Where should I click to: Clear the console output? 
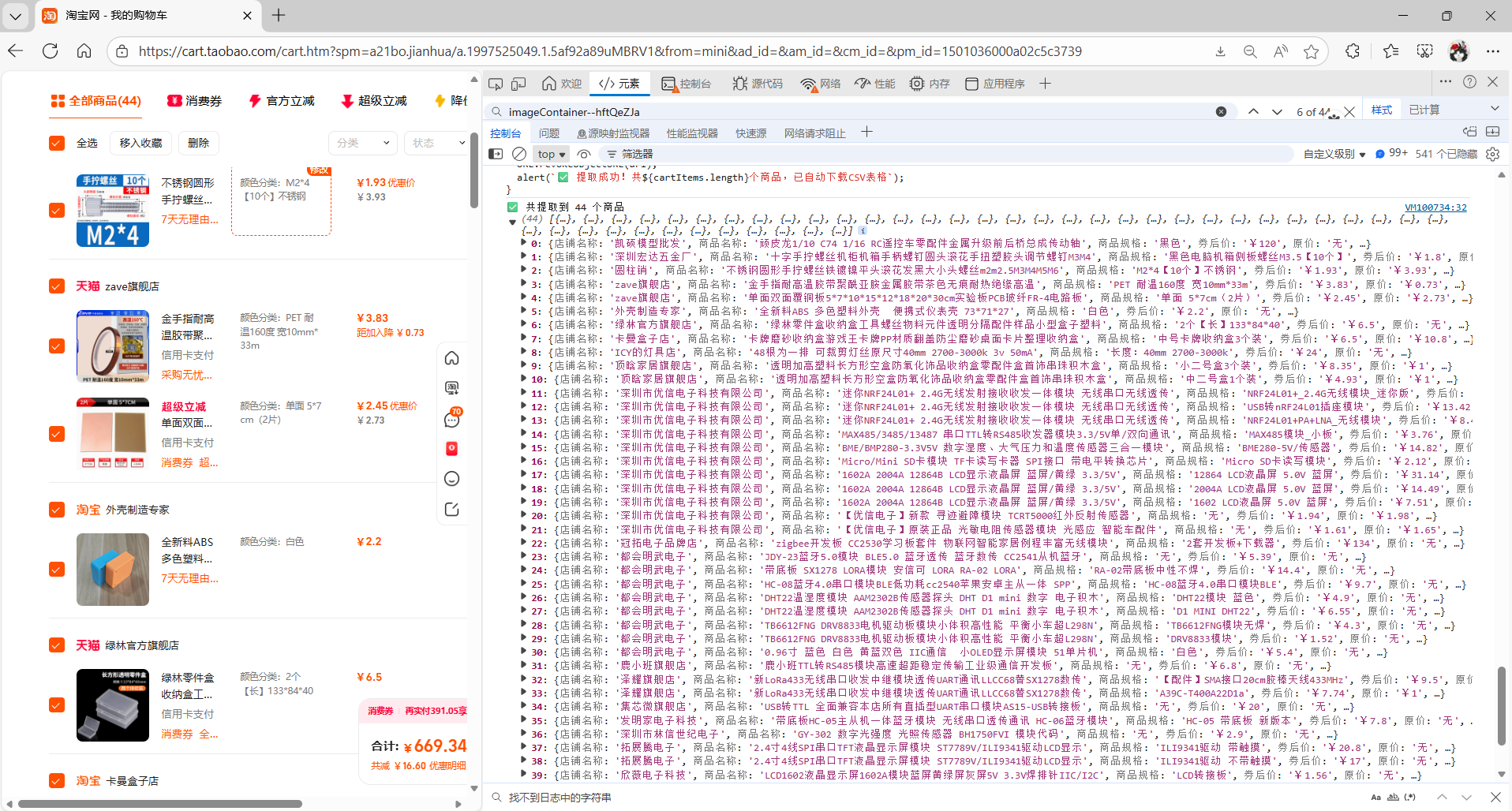tap(519, 154)
